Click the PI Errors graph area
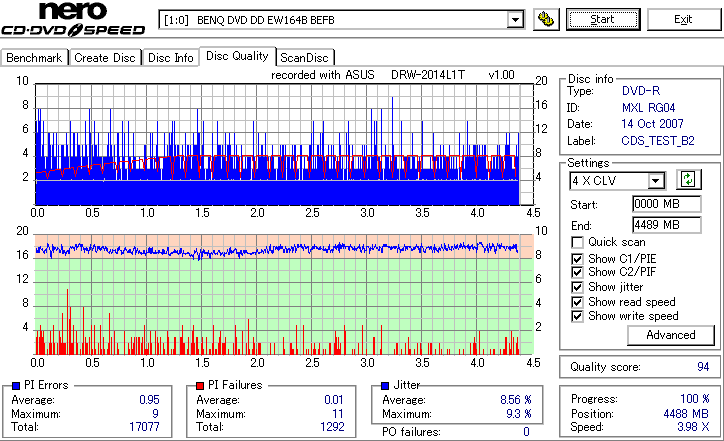Viewport: 724px width, 441px height. click(x=284, y=145)
